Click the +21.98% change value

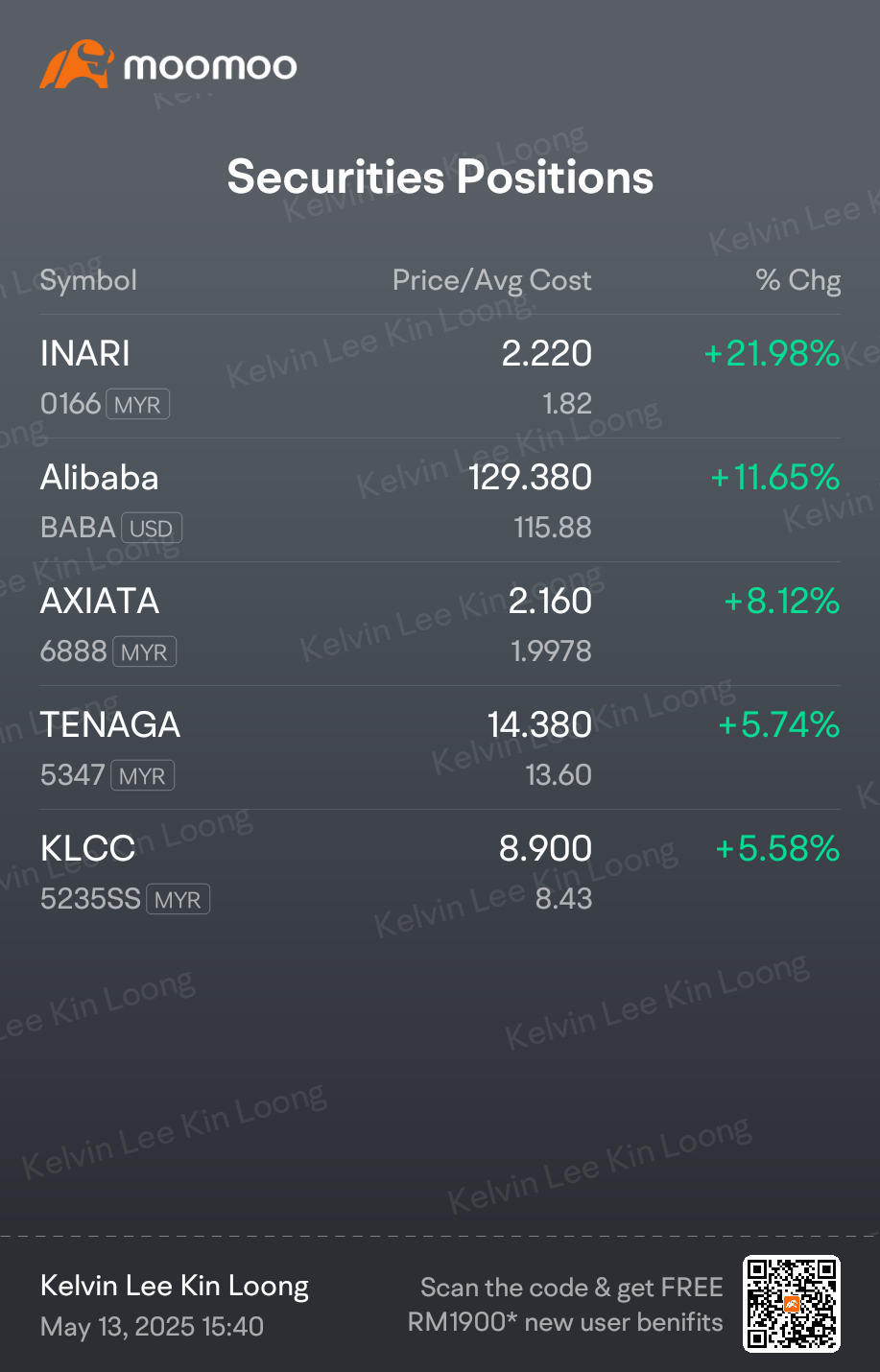tap(773, 354)
